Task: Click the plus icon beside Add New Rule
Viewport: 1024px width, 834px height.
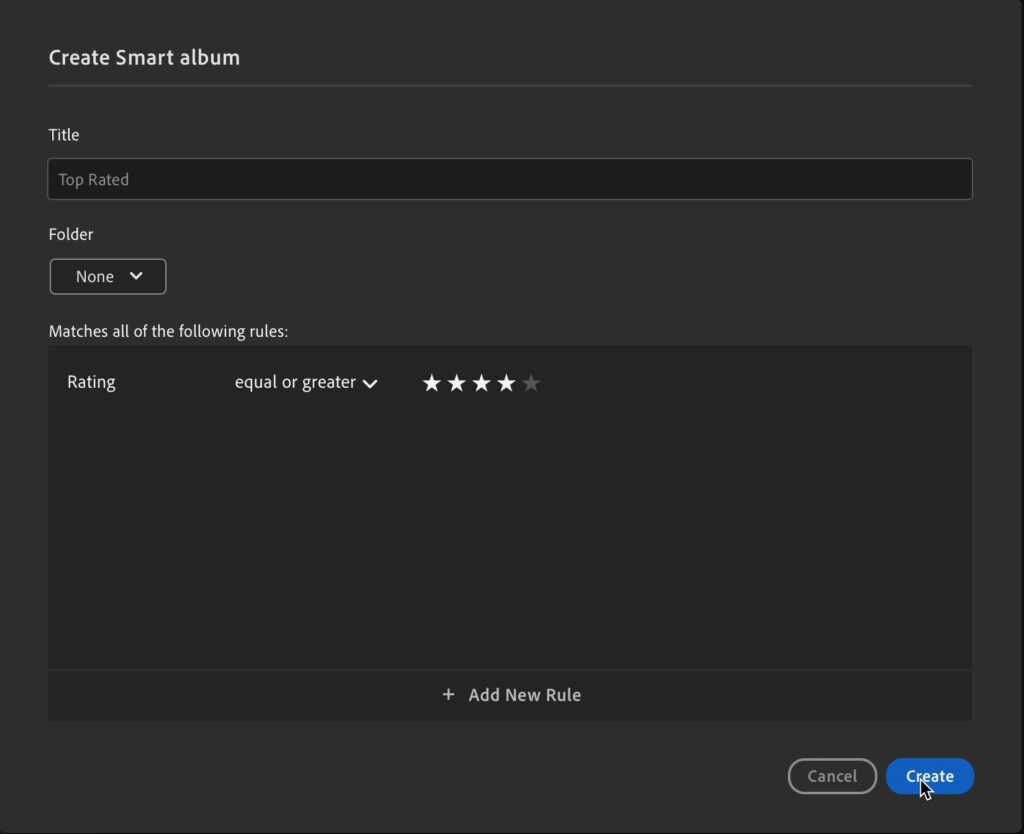Action: tap(448, 695)
